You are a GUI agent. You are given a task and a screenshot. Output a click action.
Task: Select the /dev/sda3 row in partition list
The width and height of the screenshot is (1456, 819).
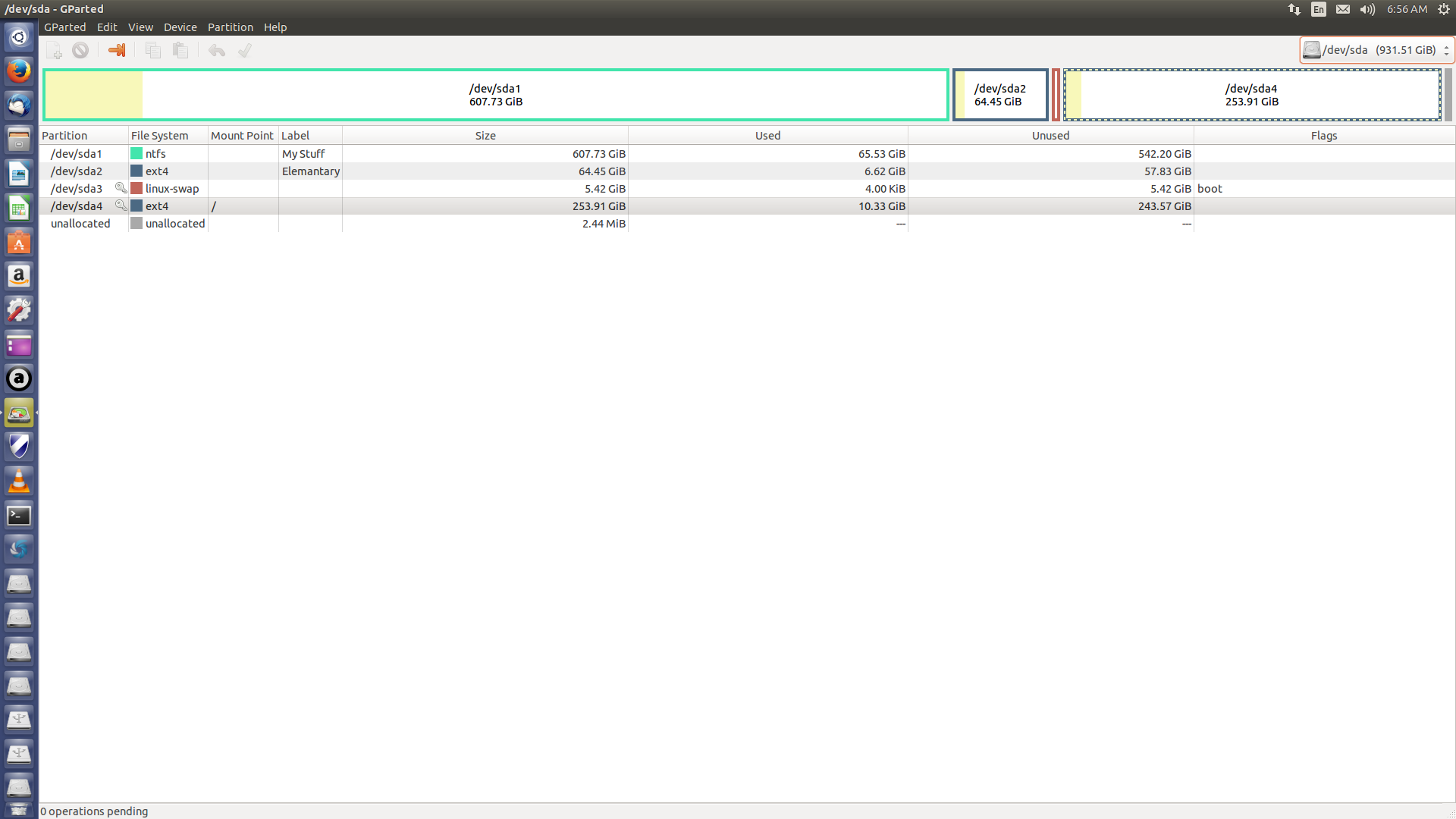coord(747,188)
